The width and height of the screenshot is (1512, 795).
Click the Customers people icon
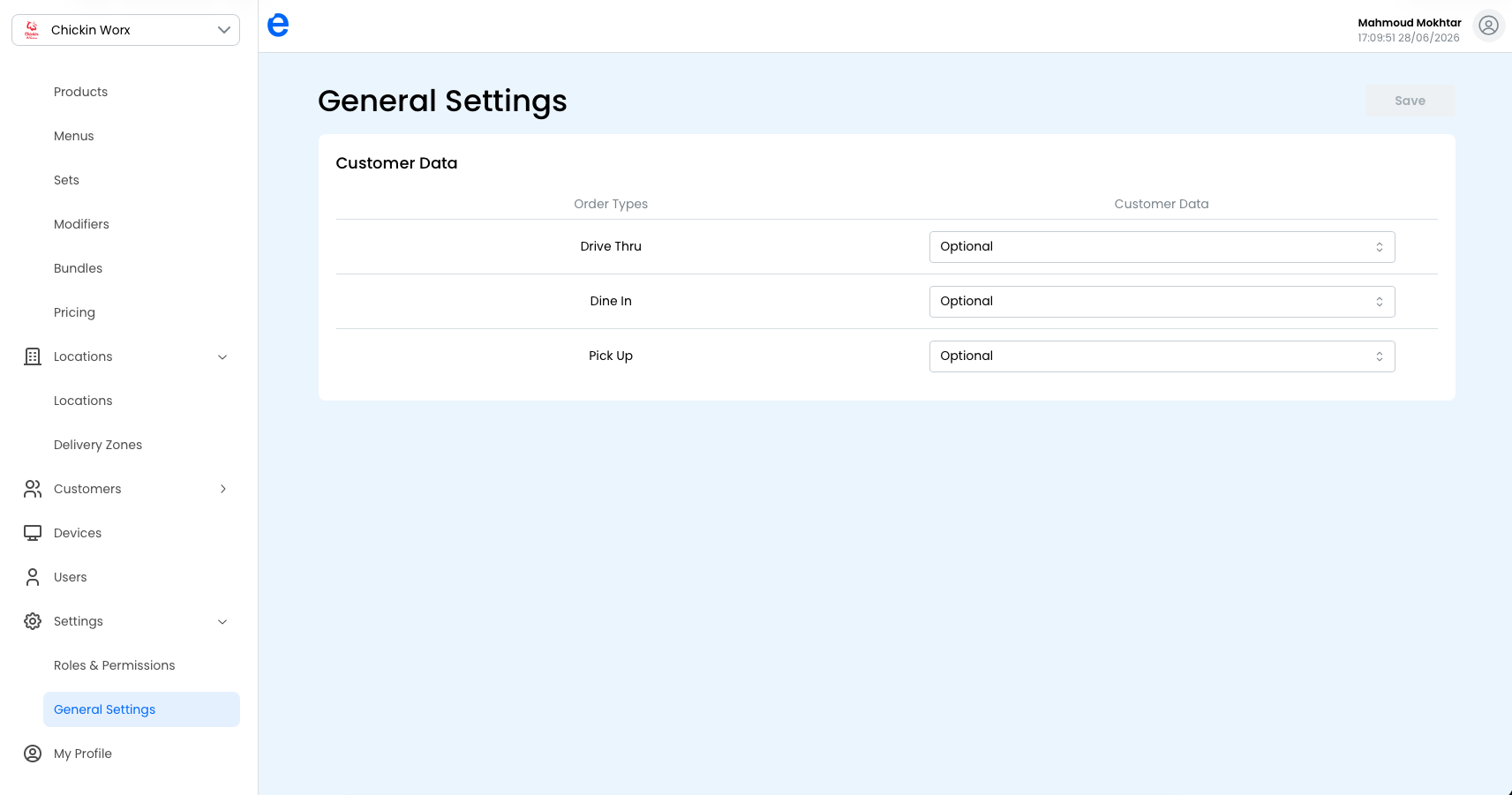33,489
